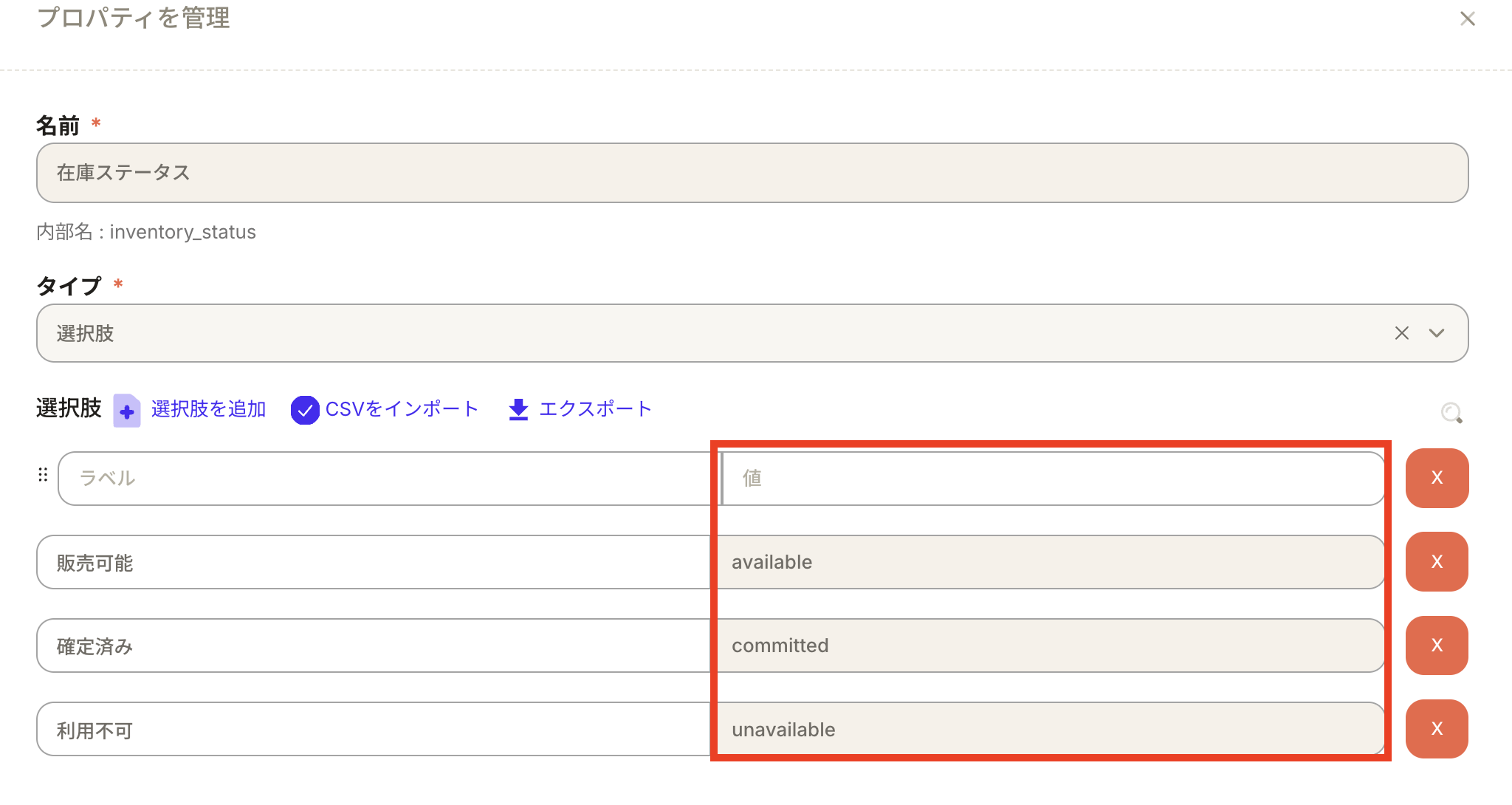Click the エクスポート link
The width and height of the screenshot is (1512, 805).
tap(595, 409)
